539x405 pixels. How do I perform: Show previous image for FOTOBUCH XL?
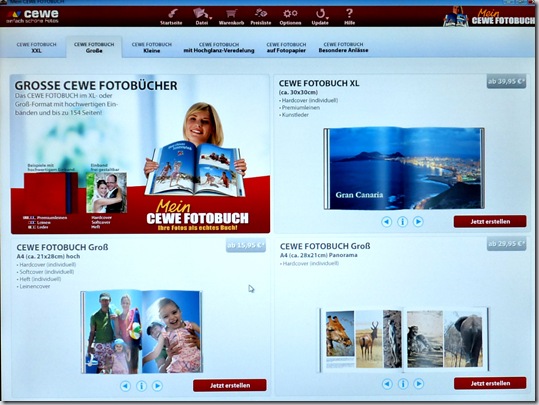(x=387, y=222)
